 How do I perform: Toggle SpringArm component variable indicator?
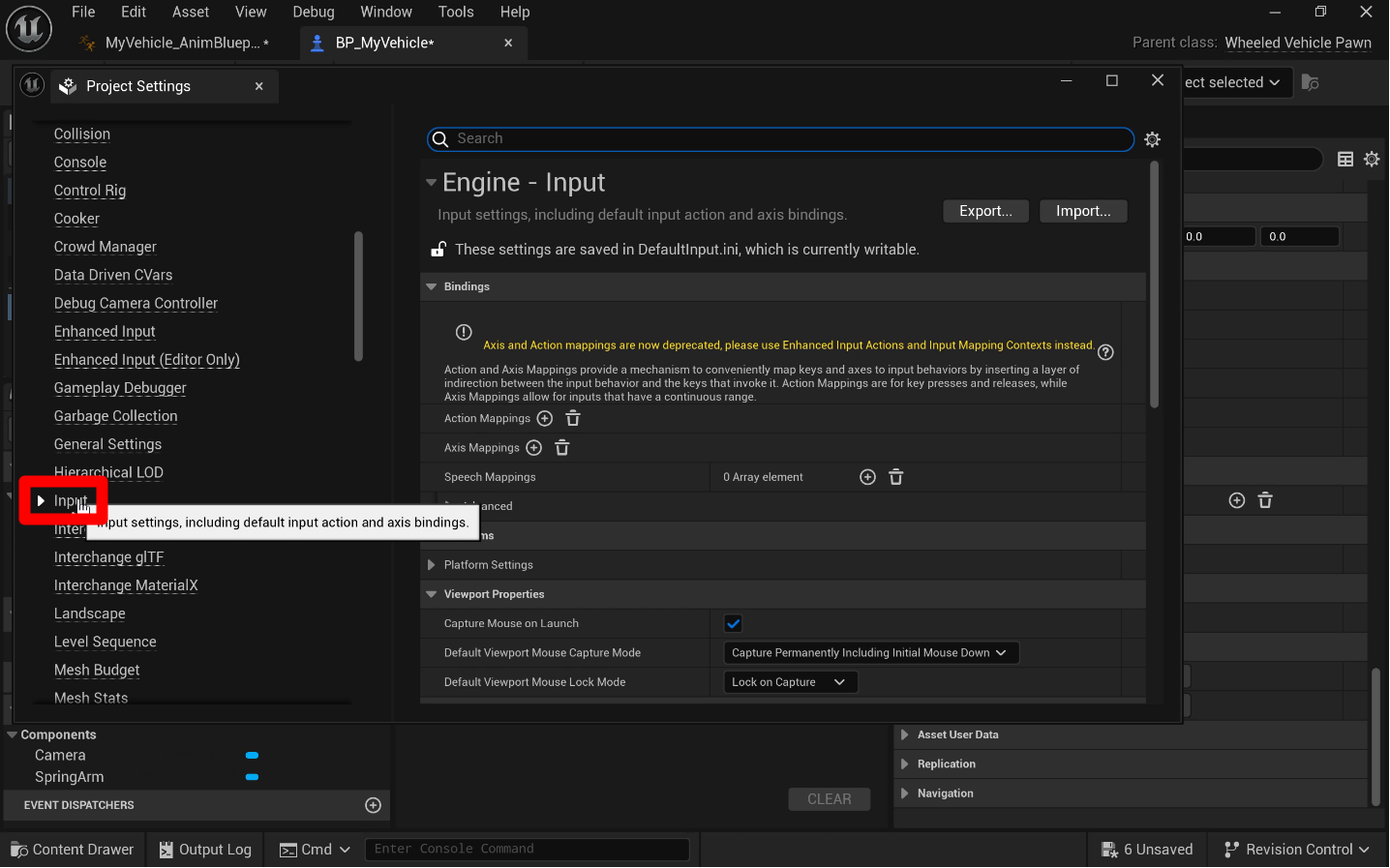pyautogui.click(x=252, y=777)
